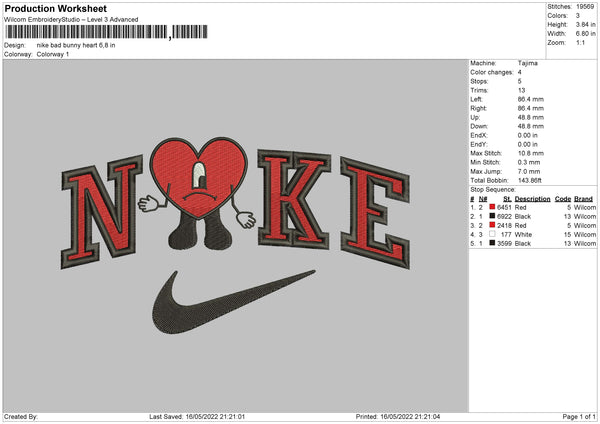Click the 'EndX:' label
The height and width of the screenshot is (424, 600).
point(479,135)
